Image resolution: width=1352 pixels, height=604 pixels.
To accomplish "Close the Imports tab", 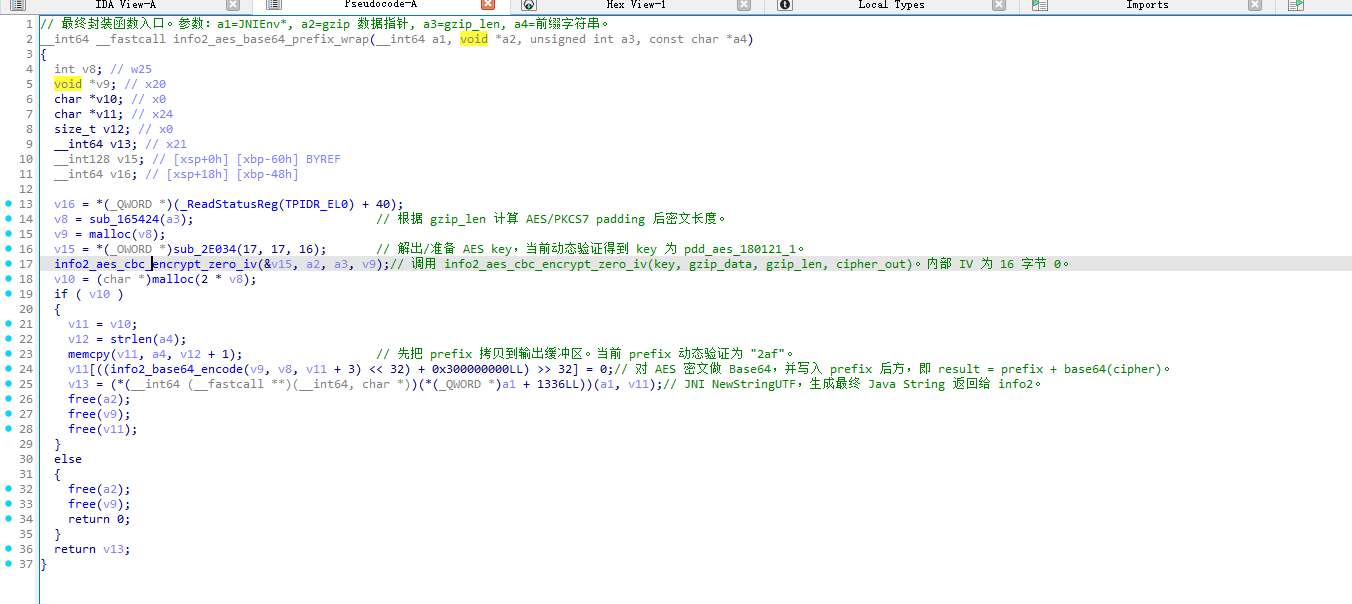I will [1256, 5].
